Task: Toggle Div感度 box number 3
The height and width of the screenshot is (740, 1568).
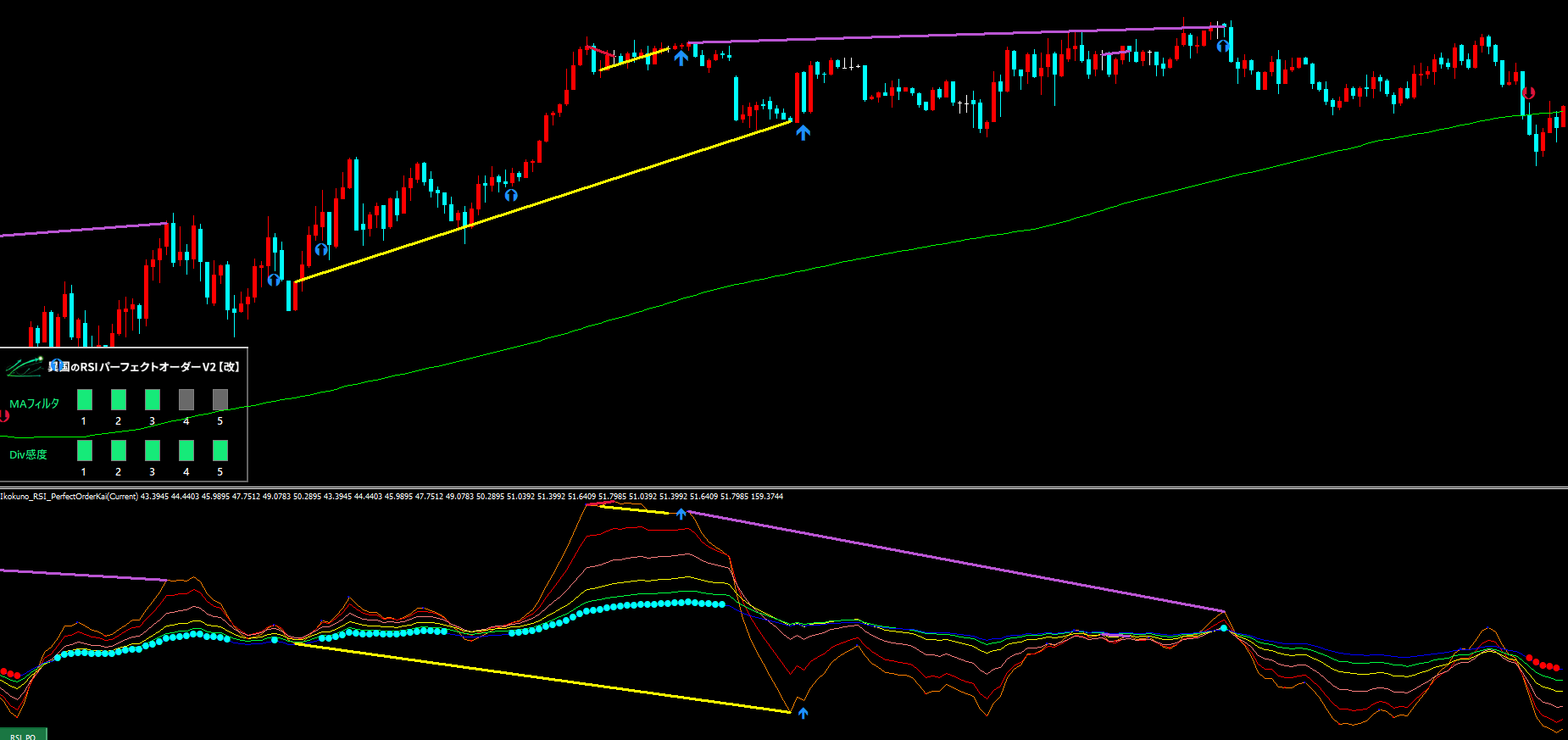Action: 153,450
